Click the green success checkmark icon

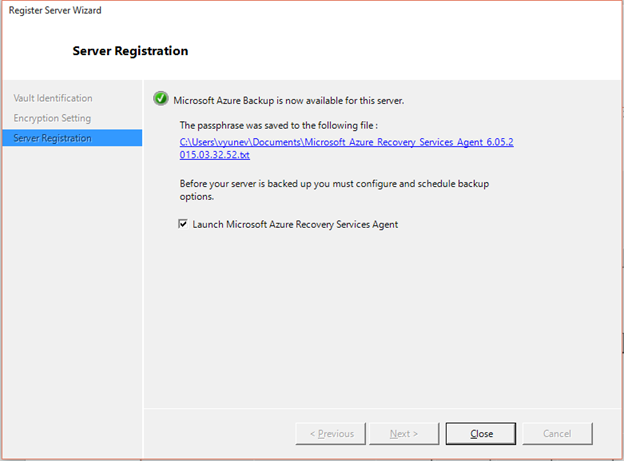pyautogui.click(x=160, y=100)
